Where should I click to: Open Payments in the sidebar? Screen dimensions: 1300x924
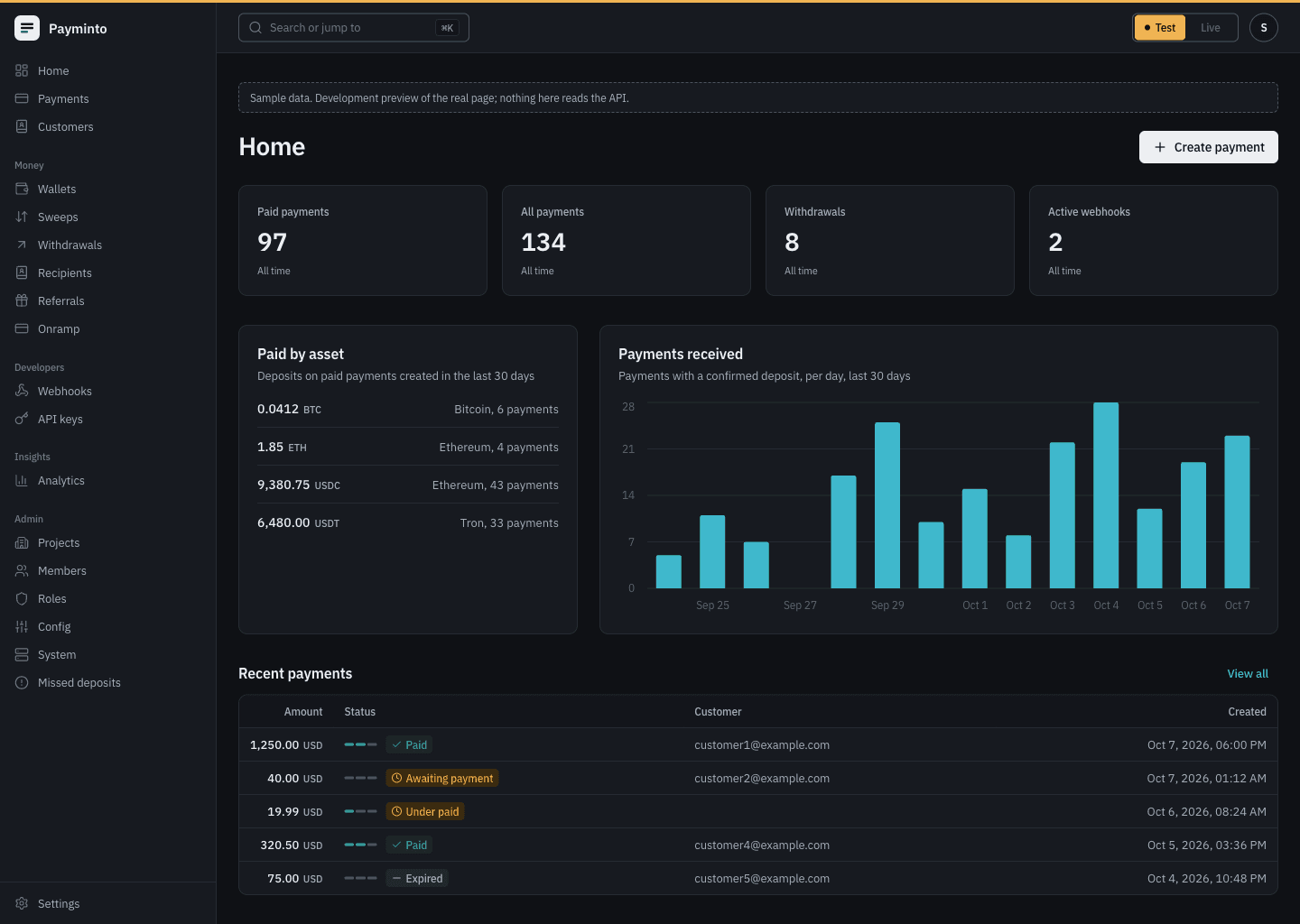coord(108,98)
